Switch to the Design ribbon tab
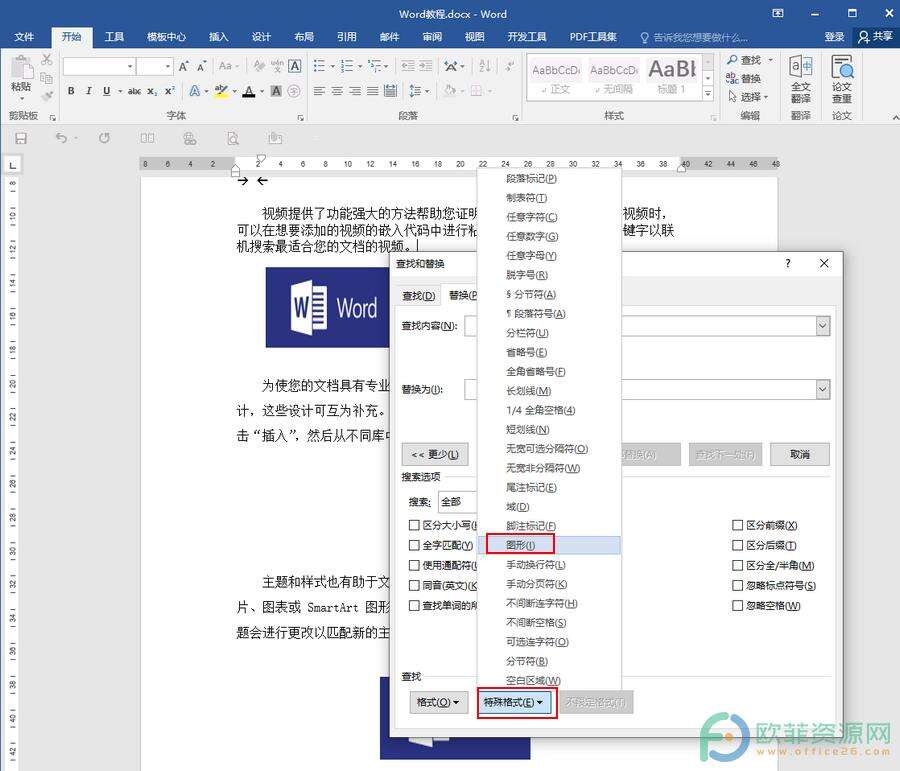Image resolution: width=900 pixels, height=771 pixels. (261, 37)
